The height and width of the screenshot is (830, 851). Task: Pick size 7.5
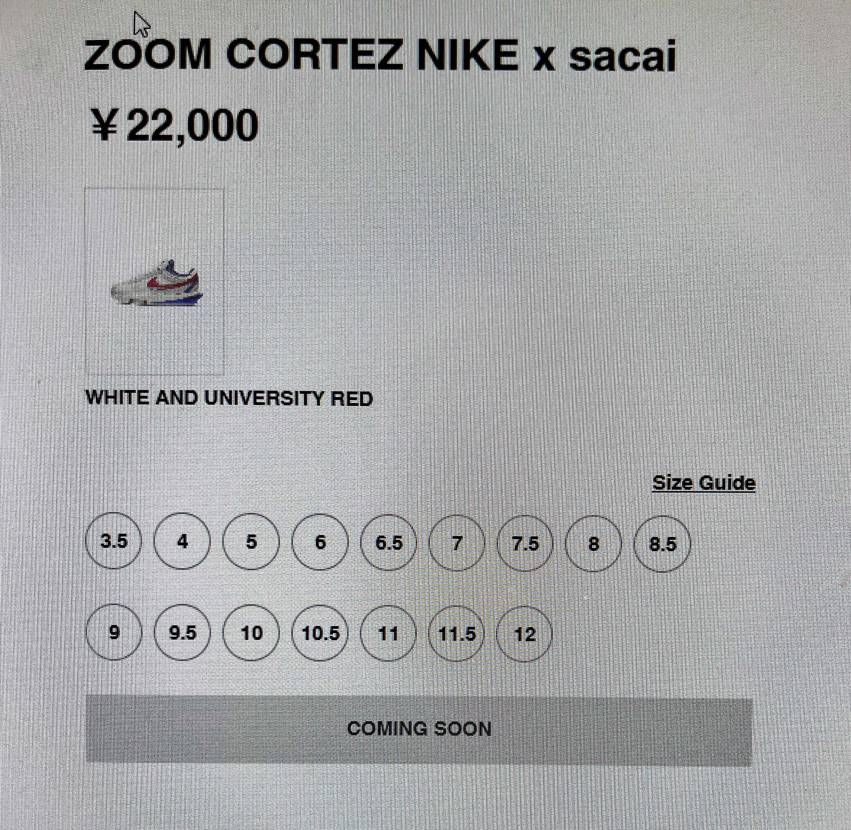(525, 543)
